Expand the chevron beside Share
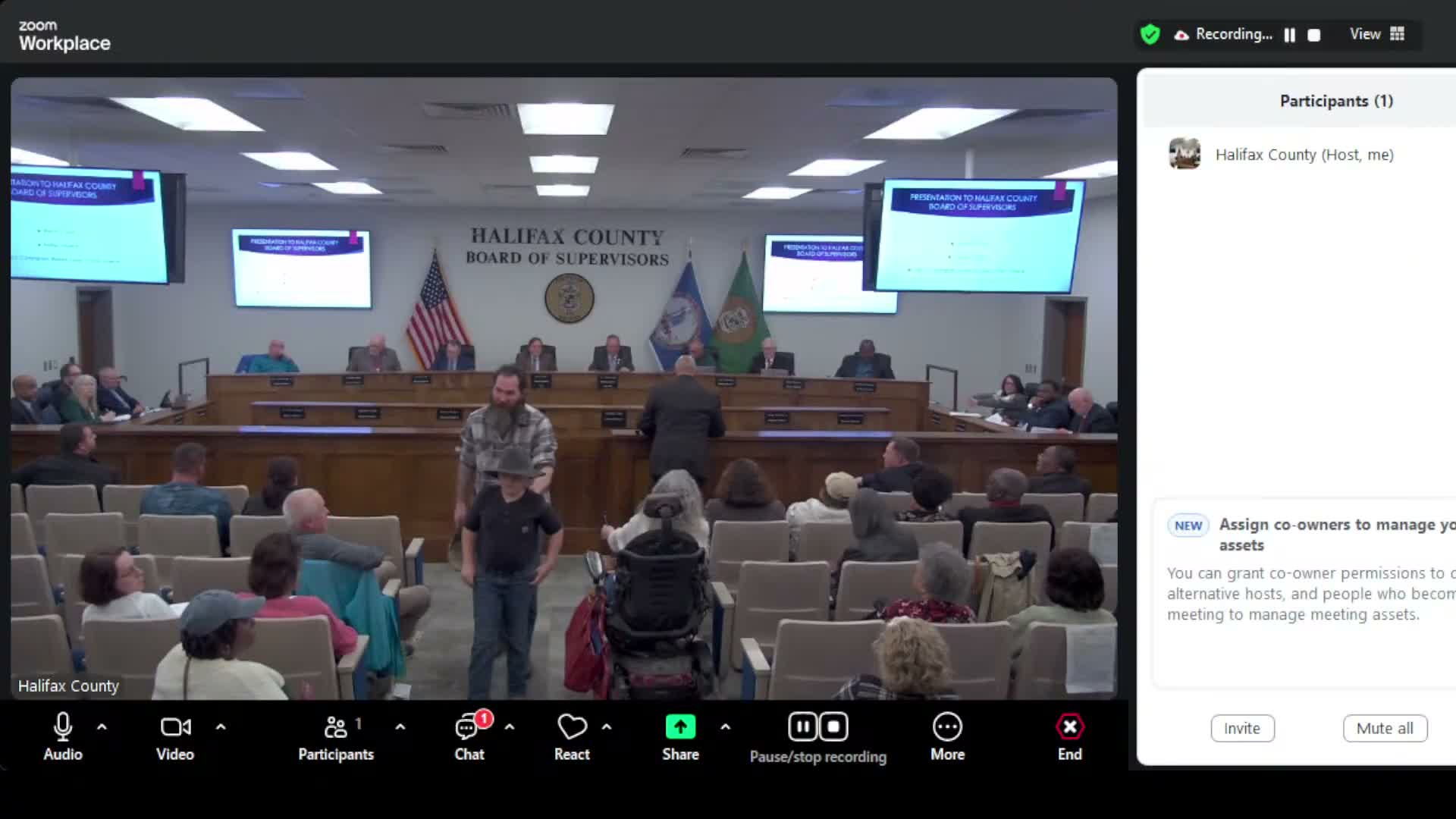Viewport: 1456px width, 819px height. pos(726,726)
